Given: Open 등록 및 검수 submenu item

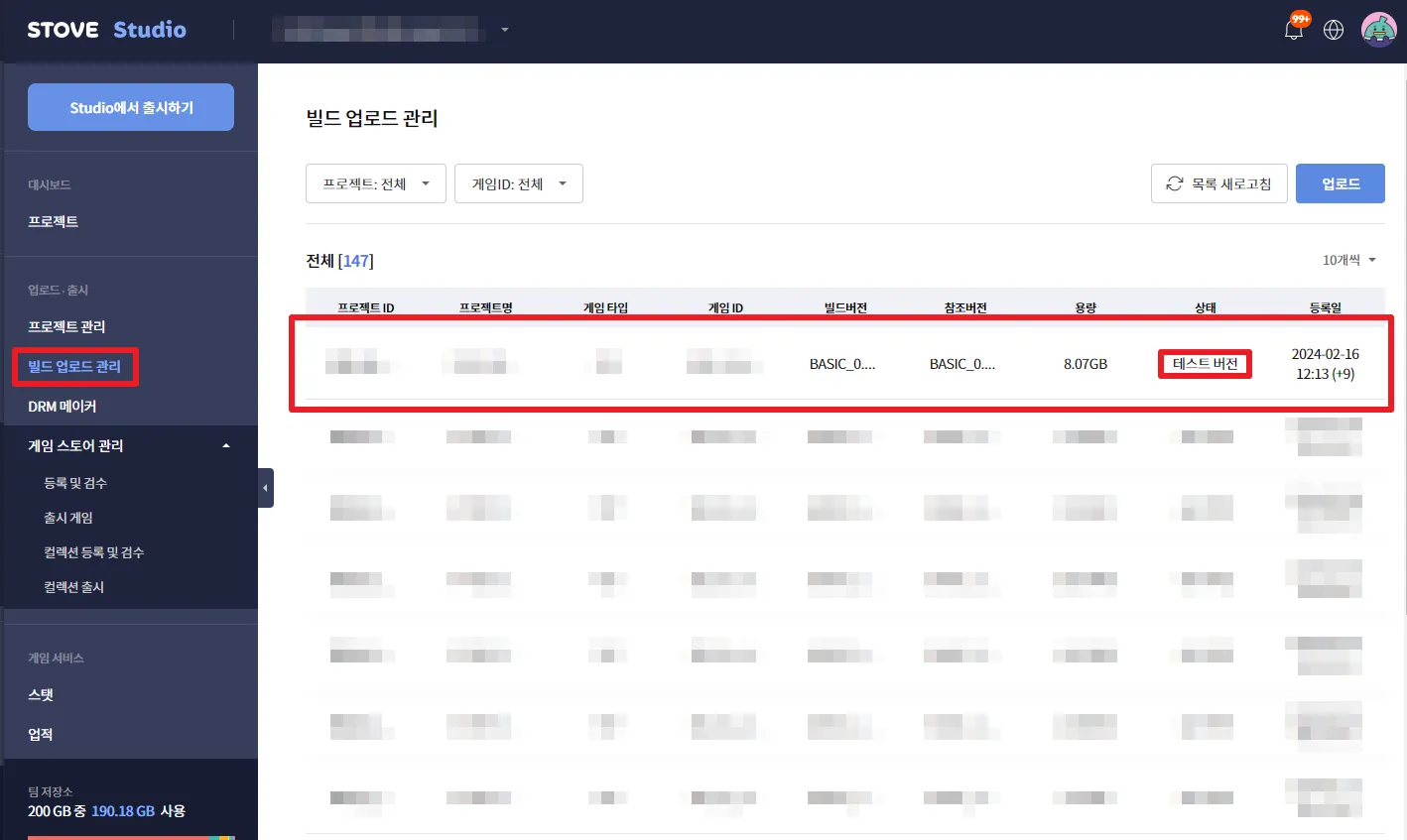Looking at the screenshot, I should (75, 483).
